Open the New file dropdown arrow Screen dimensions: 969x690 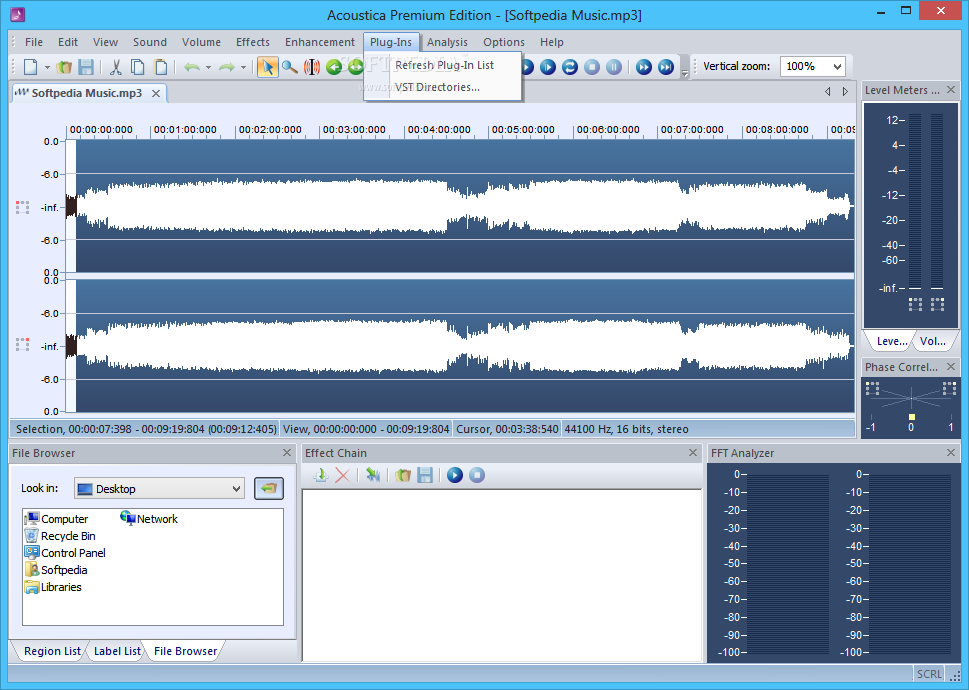tap(47, 67)
